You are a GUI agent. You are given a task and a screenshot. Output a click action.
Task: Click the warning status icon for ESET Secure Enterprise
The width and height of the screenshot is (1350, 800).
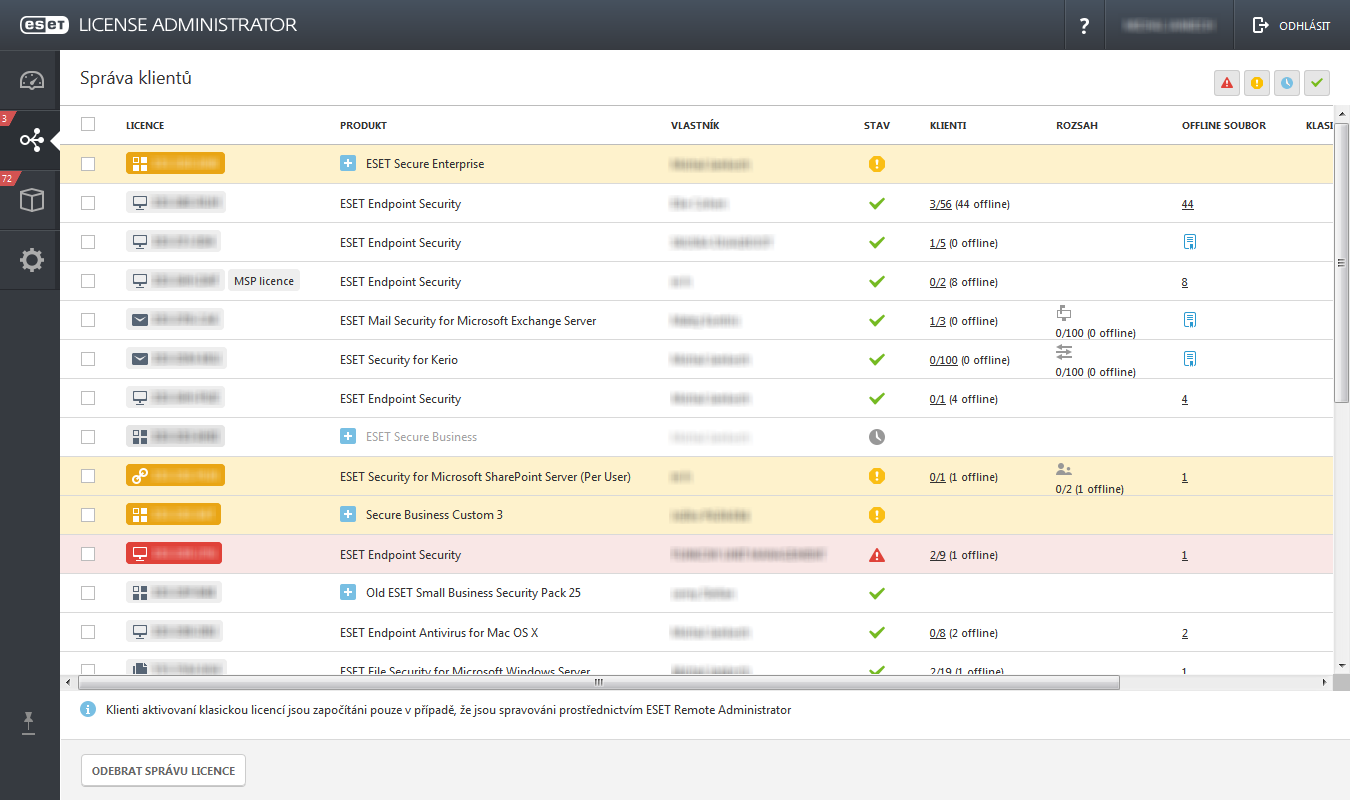(877, 164)
